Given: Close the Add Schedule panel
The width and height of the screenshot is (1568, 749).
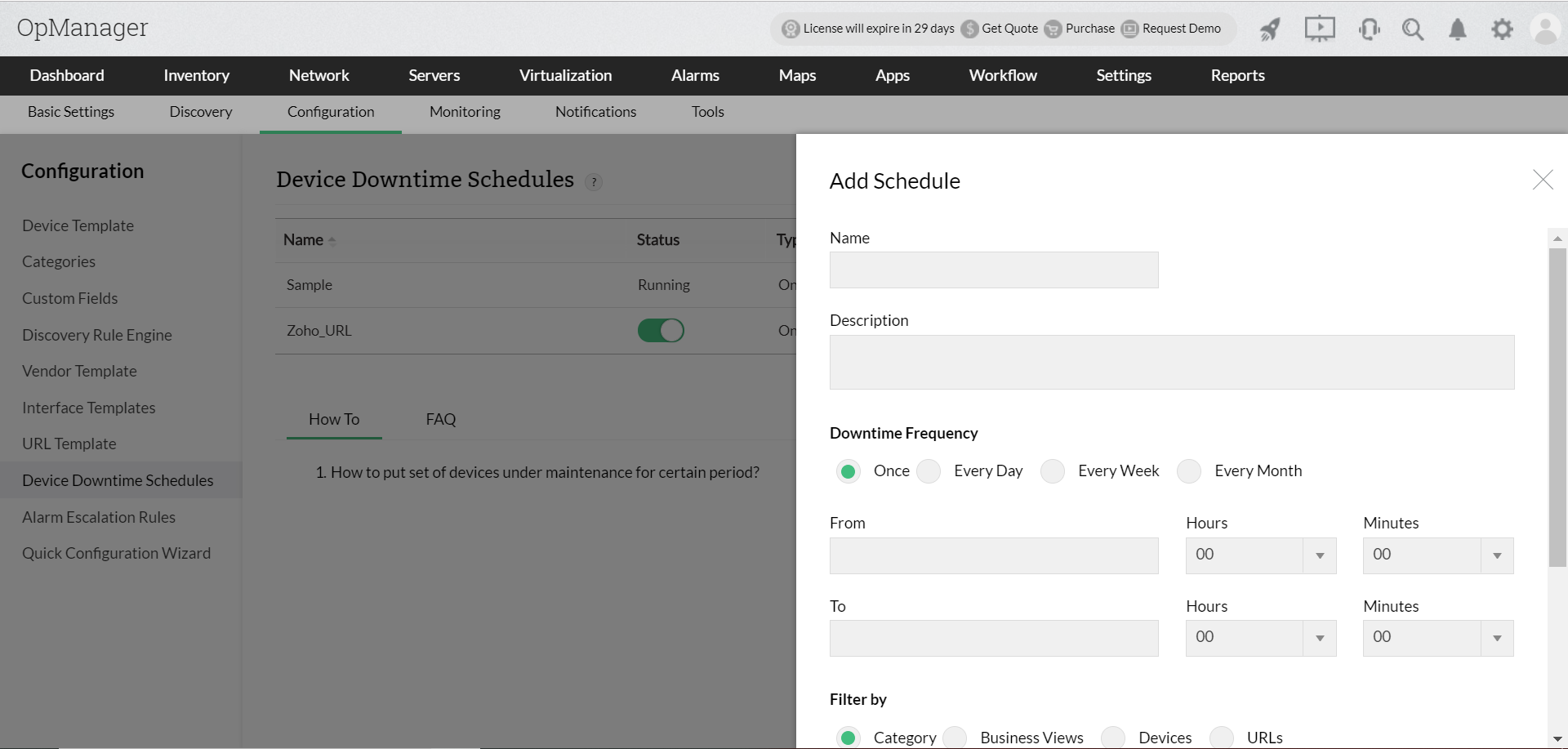Looking at the screenshot, I should [1543, 180].
